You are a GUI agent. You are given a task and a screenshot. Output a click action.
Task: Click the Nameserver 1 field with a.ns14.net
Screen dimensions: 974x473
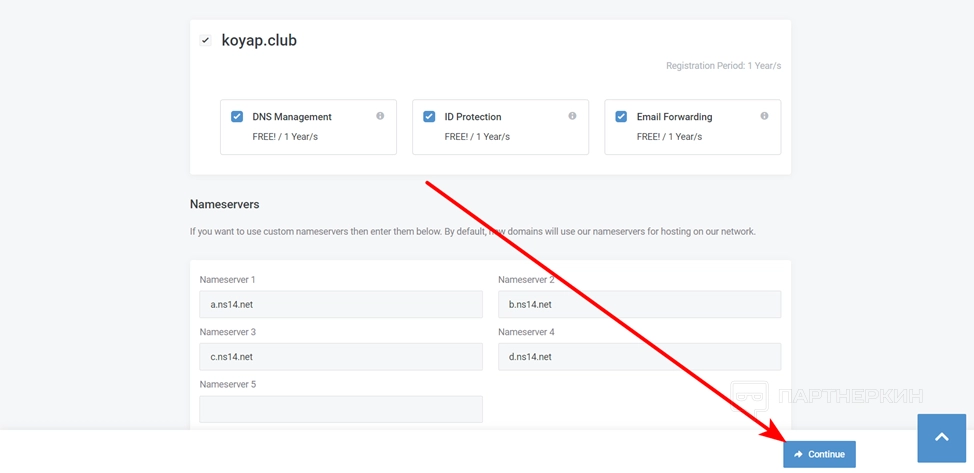click(x=341, y=304)
